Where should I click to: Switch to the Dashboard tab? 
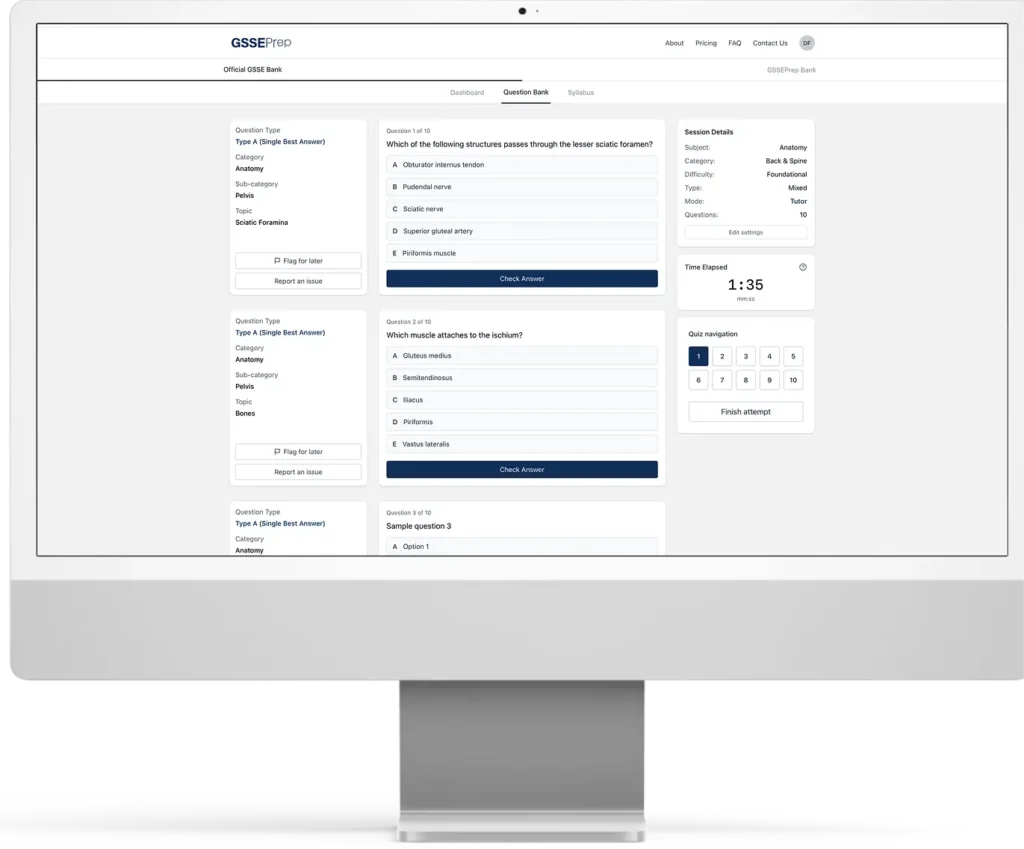coord(467,93)
